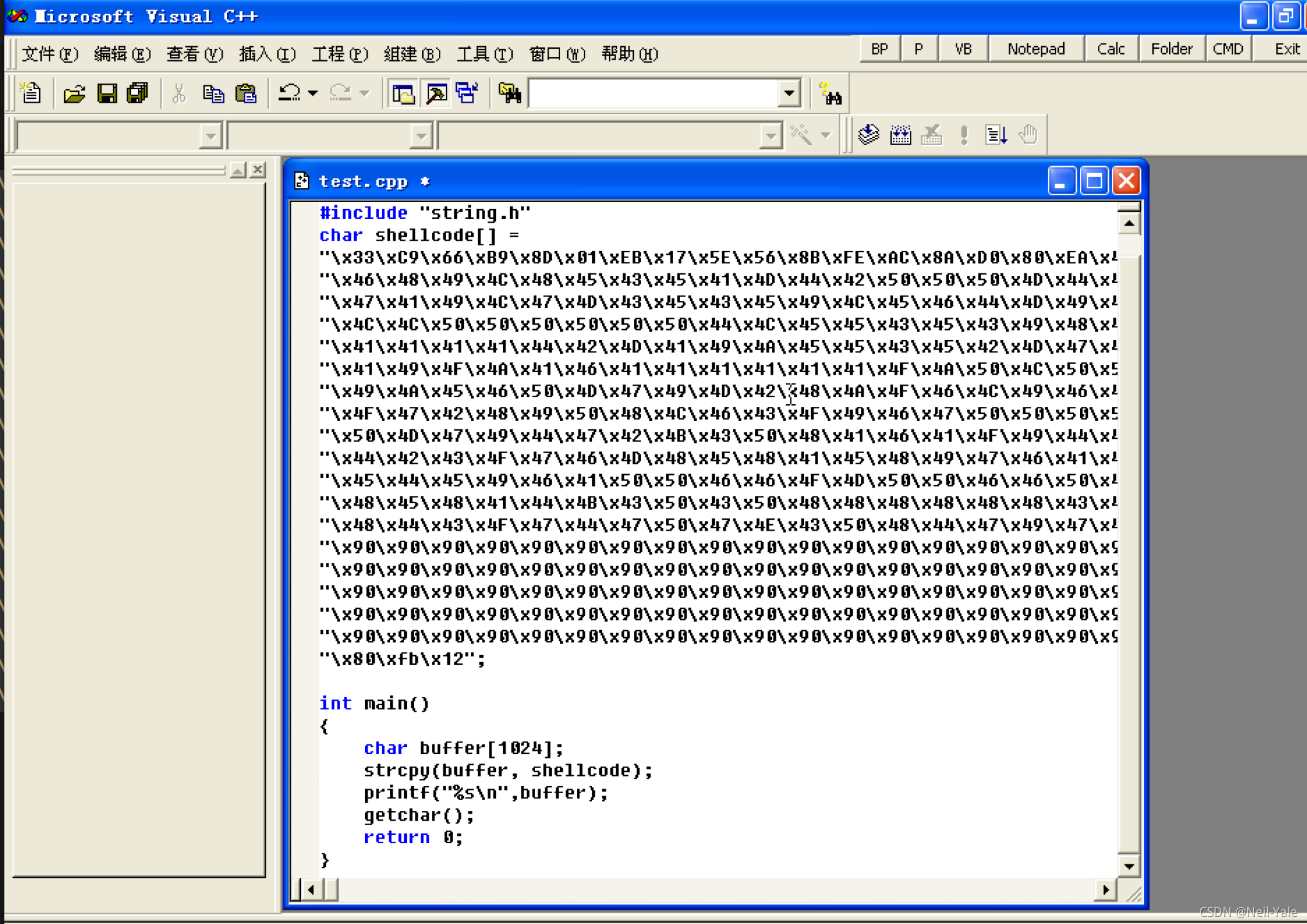Screen dimensions: 1307x924
Task: Open the 文件(F) file menu
Action: 50,54
